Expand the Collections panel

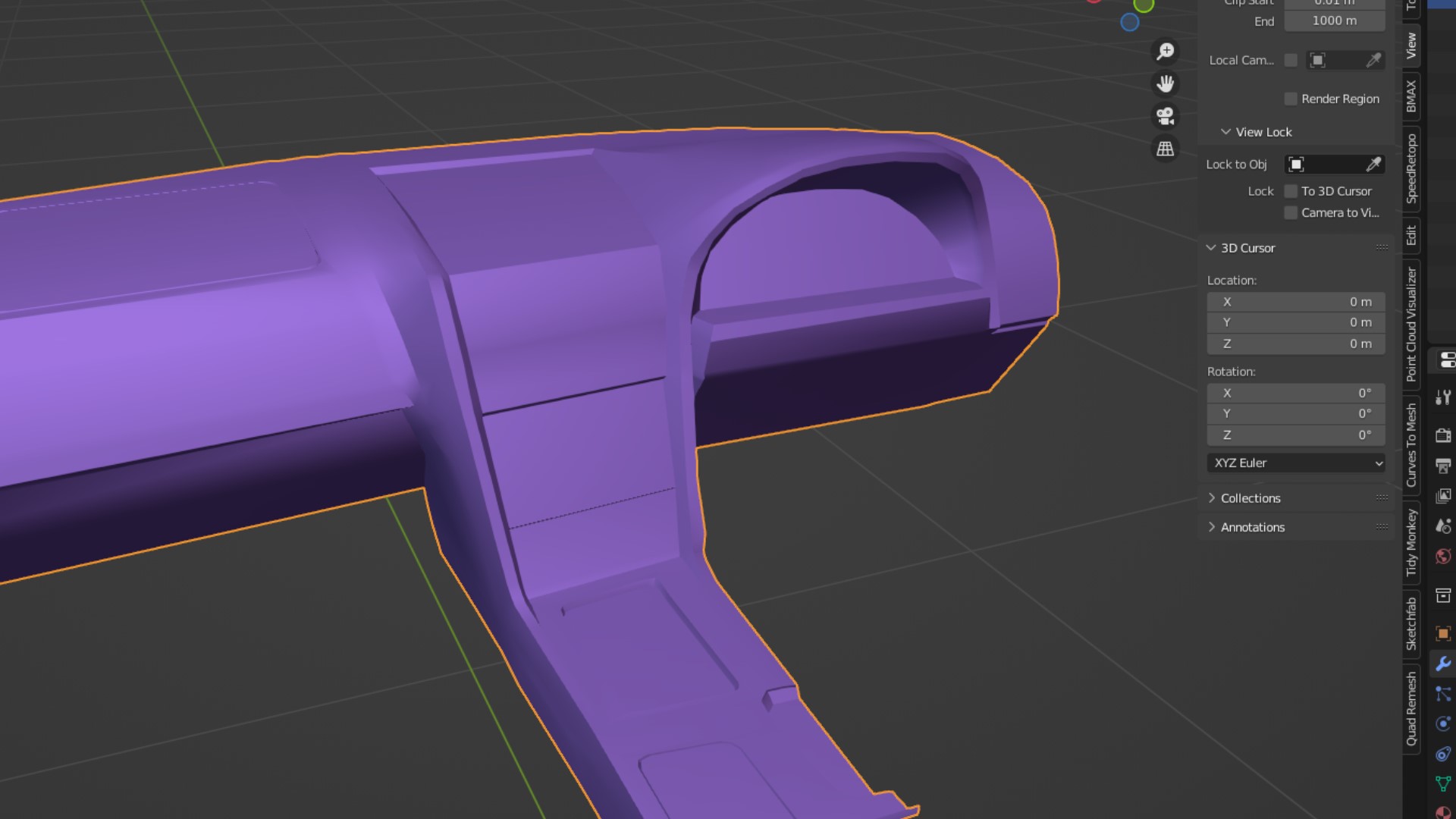click(x=1250, y=498)
